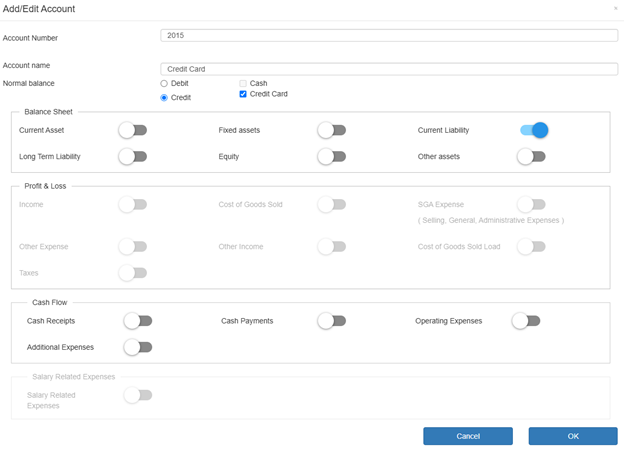Select the Credit radio button
624x453 pixels.
(164, 98)
